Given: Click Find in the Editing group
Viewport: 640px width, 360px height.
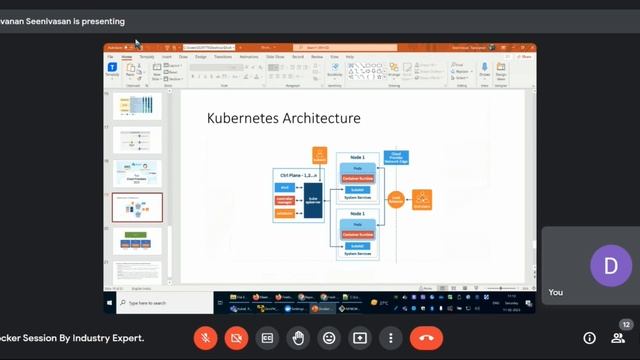Looking at the screenshot, I should pyautogui.click(x=458, y=65).
